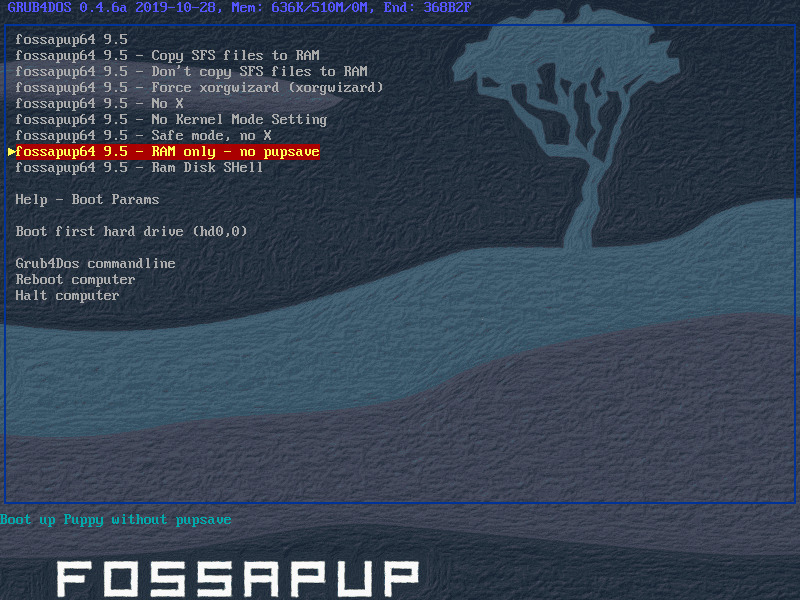Select 'Ram Disk SHell' boot entry
The image size is (800, 600).
(x=139, y=167)
